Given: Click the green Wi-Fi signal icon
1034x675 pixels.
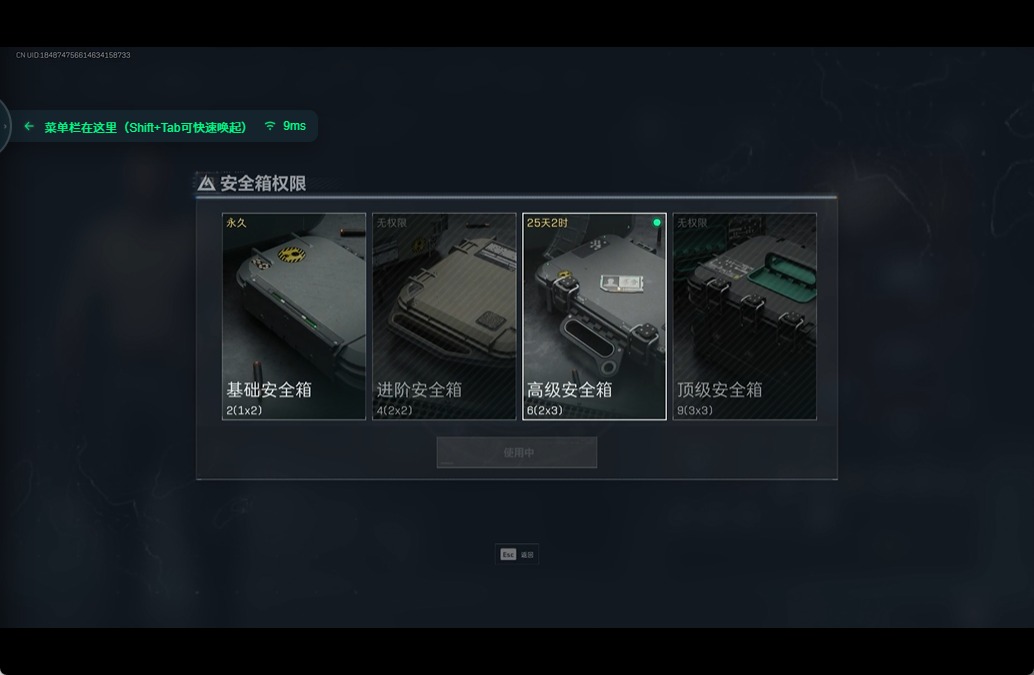Looking at the screenshot, I should (270, 125).
